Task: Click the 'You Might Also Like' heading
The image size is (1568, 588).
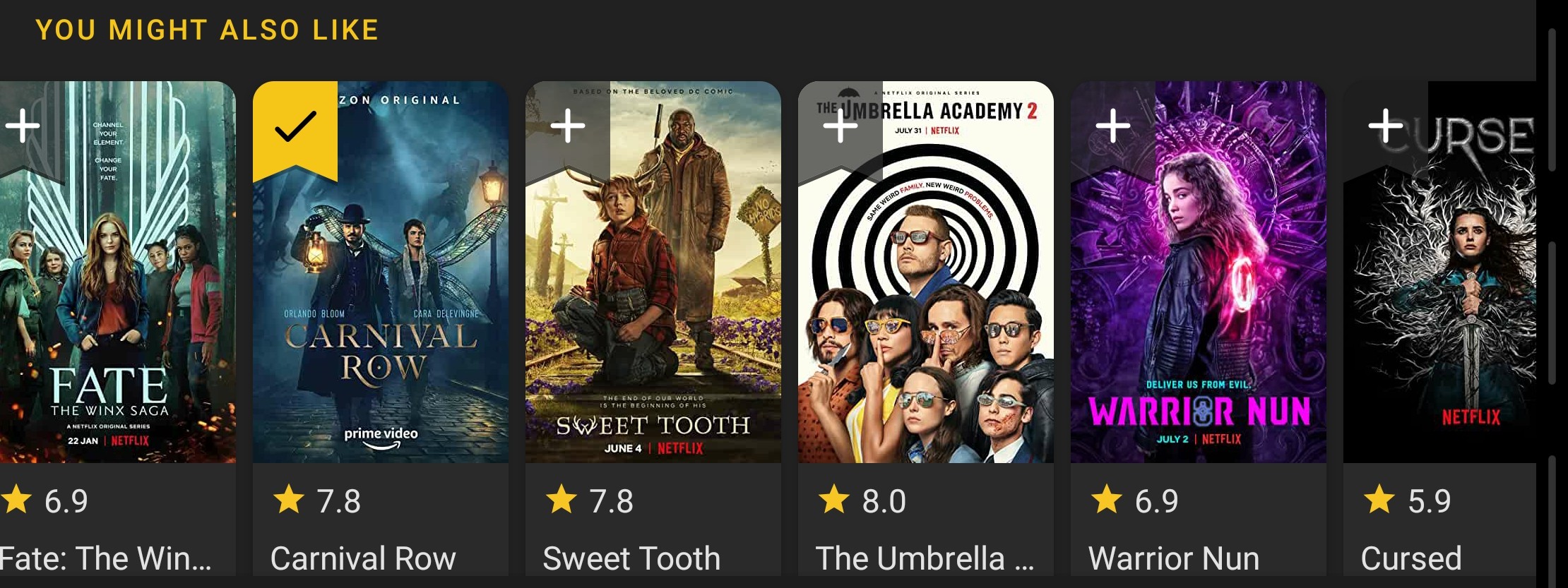Action: pos(207,30)
